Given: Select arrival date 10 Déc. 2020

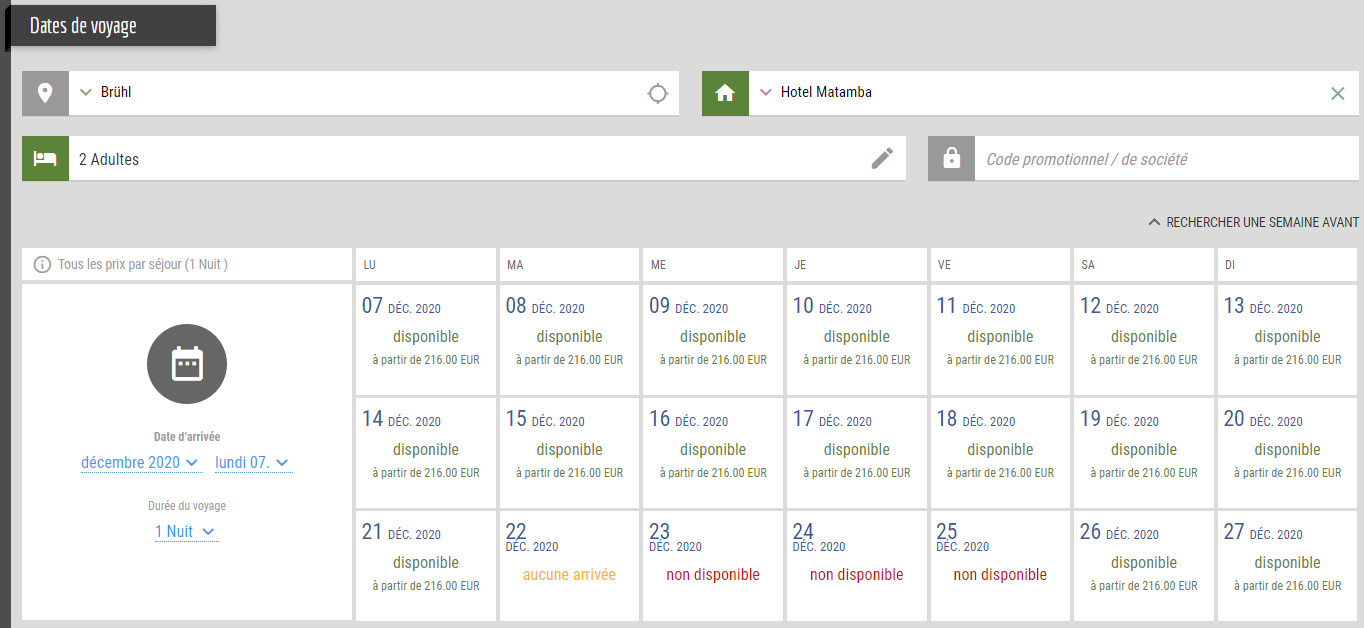Looking at the screenshot, I should [857, 340].
